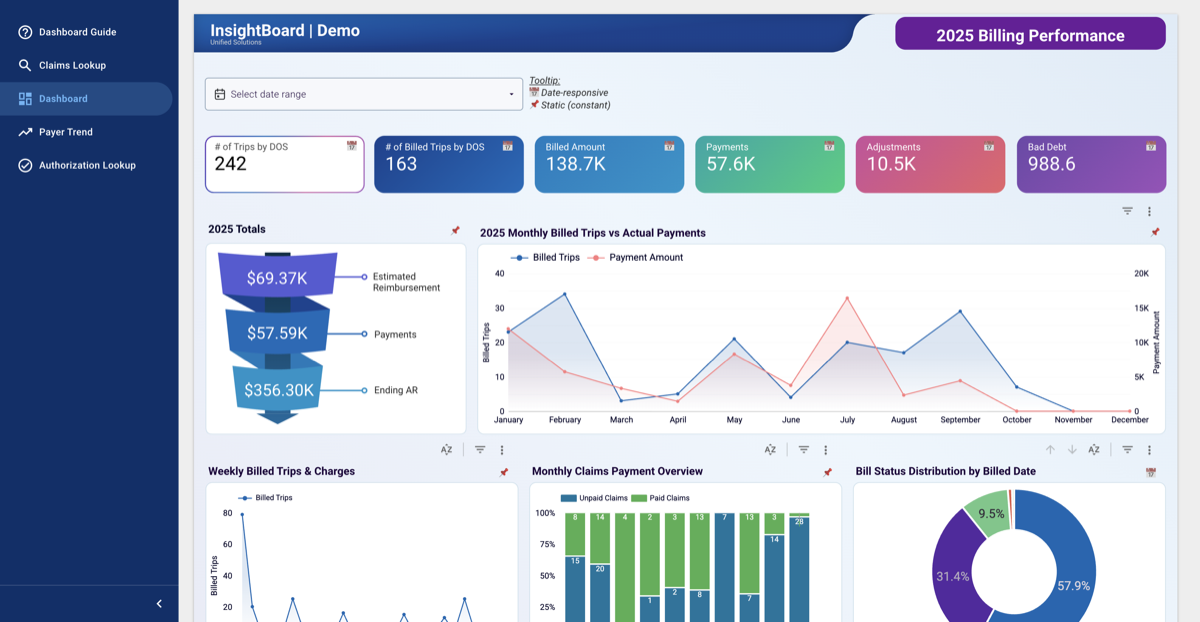Toggle Paid Claims legend item
This screenshot has width=1200, height=622.
click(x=661, y=497)
